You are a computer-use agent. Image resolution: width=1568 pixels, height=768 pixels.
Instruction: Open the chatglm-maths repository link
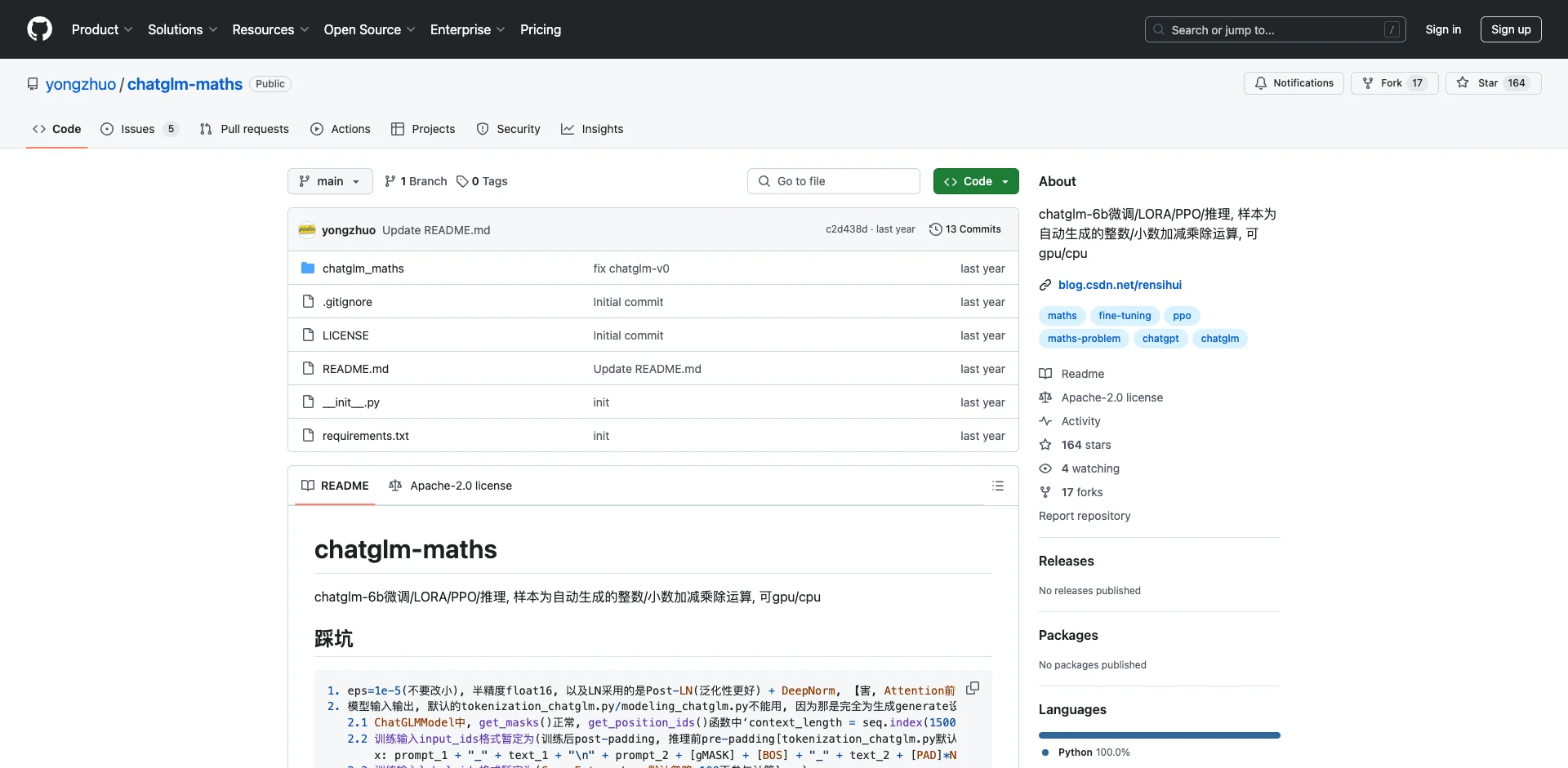click(185, 84)
